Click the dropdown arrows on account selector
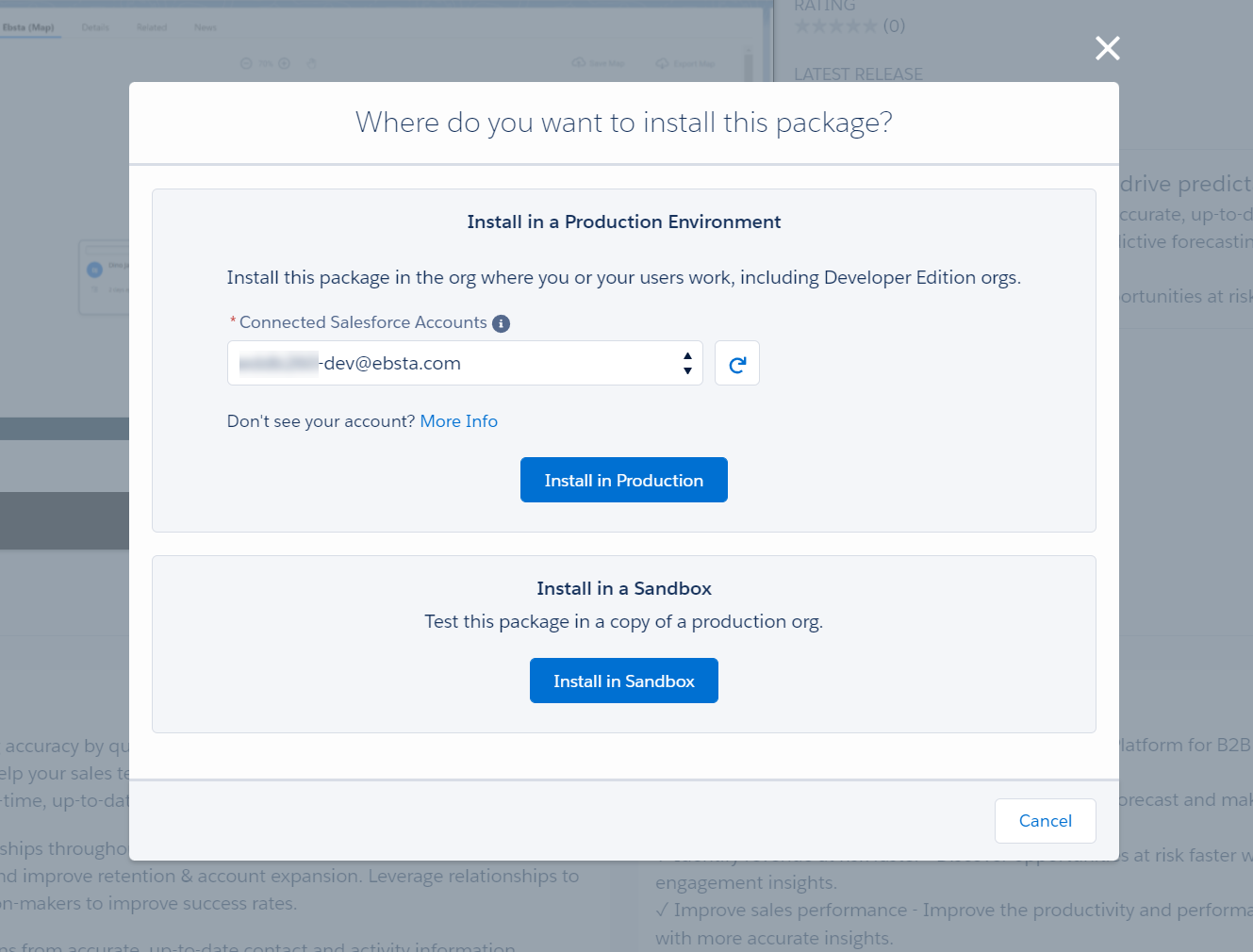Screen dimensions: 1253x952 point(687,364)
